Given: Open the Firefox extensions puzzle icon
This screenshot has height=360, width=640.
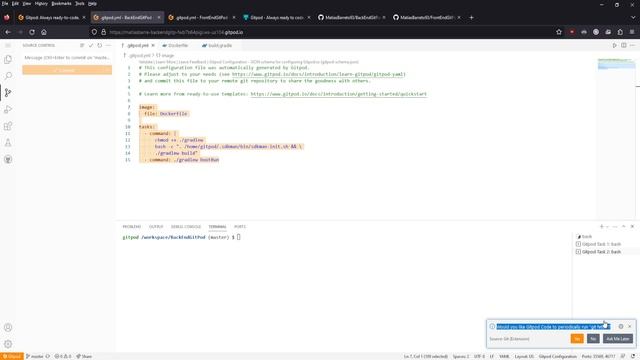Looking at the screenshot, I should coord(620,32).
